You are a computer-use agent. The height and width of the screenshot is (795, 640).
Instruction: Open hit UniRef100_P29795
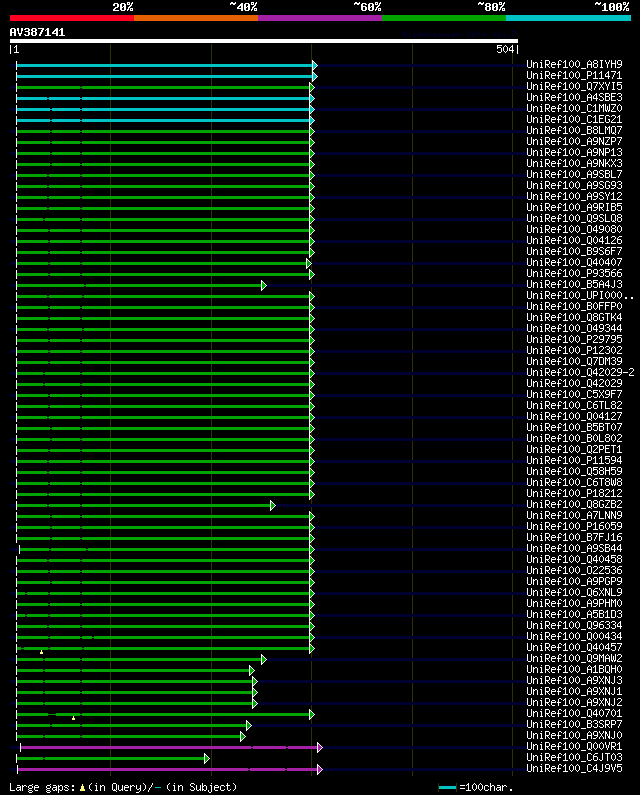574,339
